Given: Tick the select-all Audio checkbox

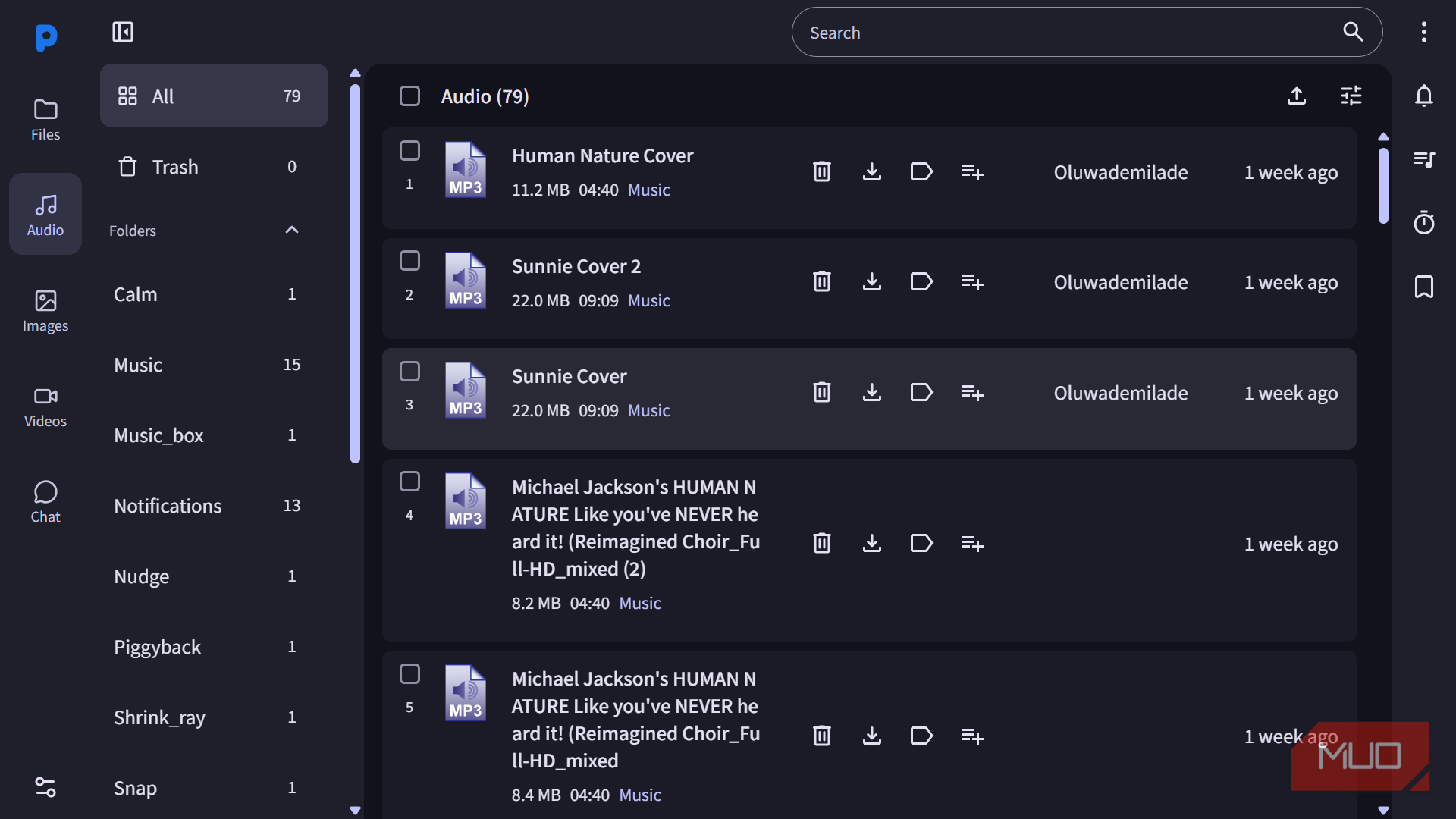Looking at the screenshot, I should point(409,96).
